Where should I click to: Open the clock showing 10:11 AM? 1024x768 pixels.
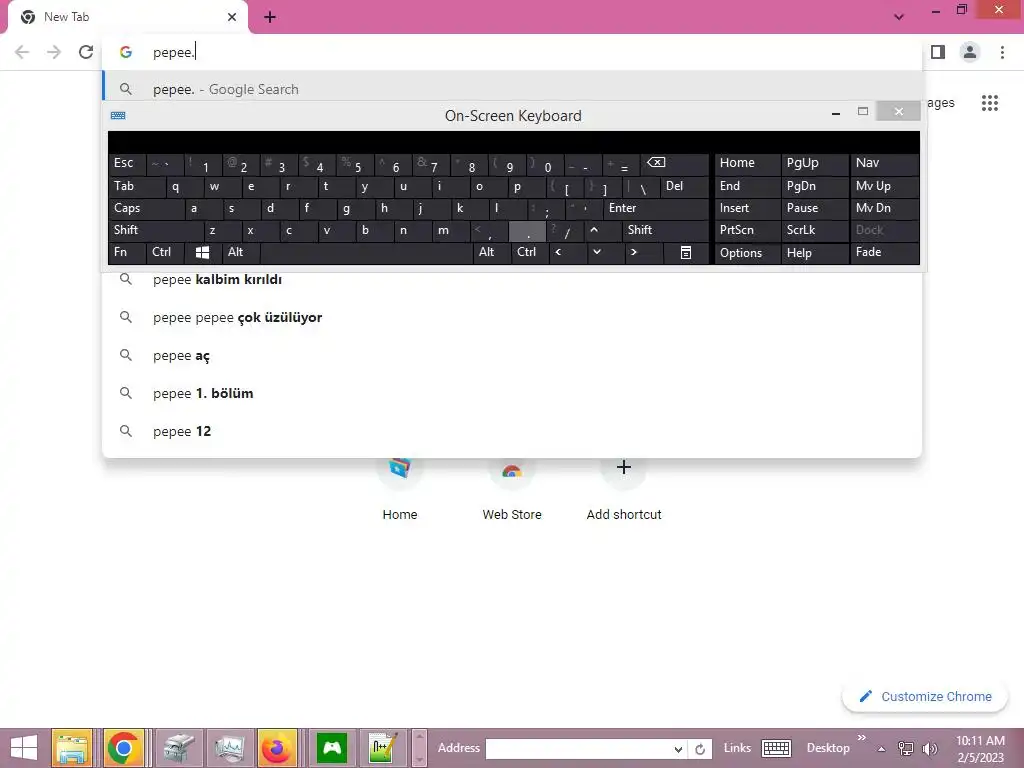pyautogui.click(x=980, y=748)
